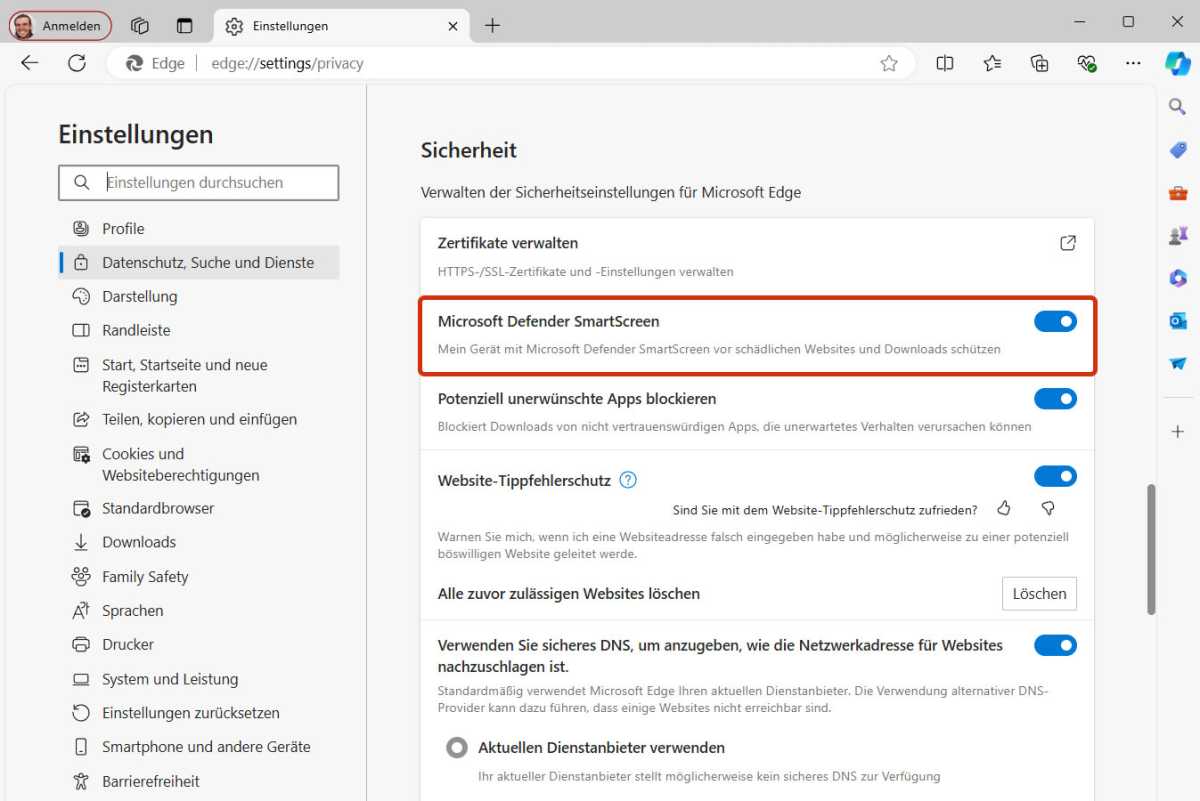This screenshot has height=801, width=1200.
Task: Turn off Website-Tippfehlerschutz switch
Action: 1055,476
